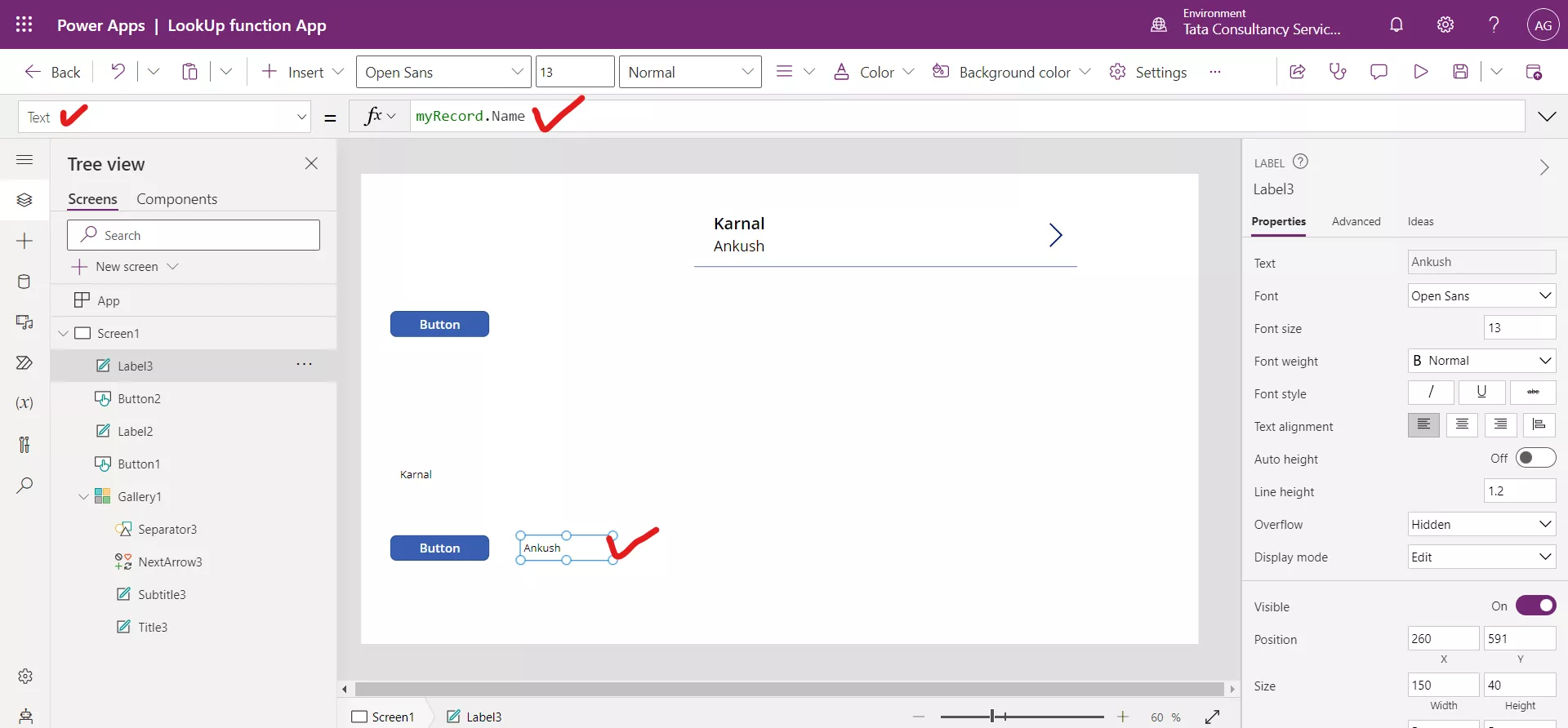Collapse the Screen1 tree node

64,333
